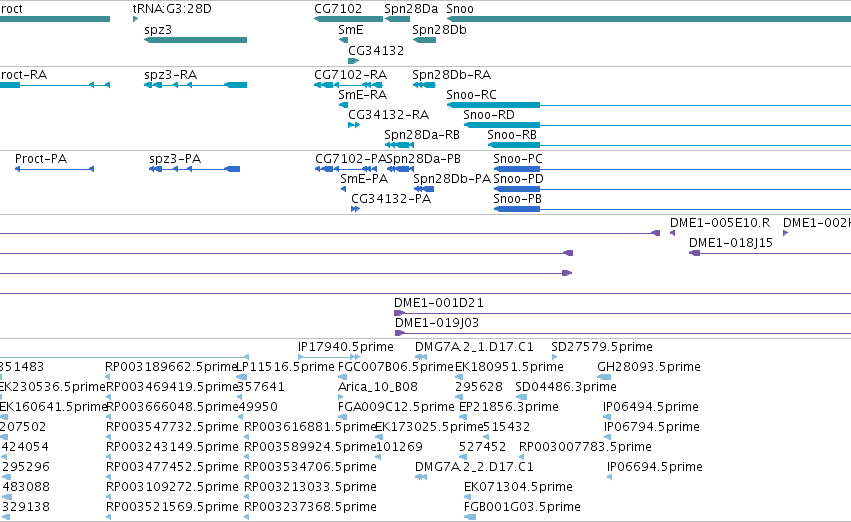The height and width of the screenshot is (522, 851).
Task: Click the IP06694.5prime EST label
Action: (x=655, y=467)
